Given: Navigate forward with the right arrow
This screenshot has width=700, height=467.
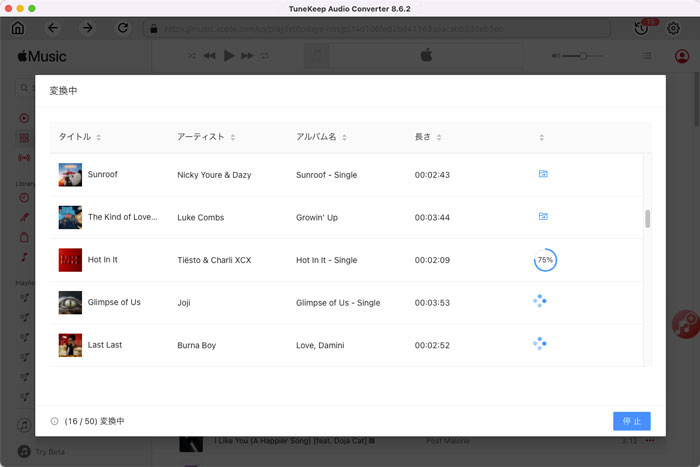Looking at the screenshot, I should [88, 28].
